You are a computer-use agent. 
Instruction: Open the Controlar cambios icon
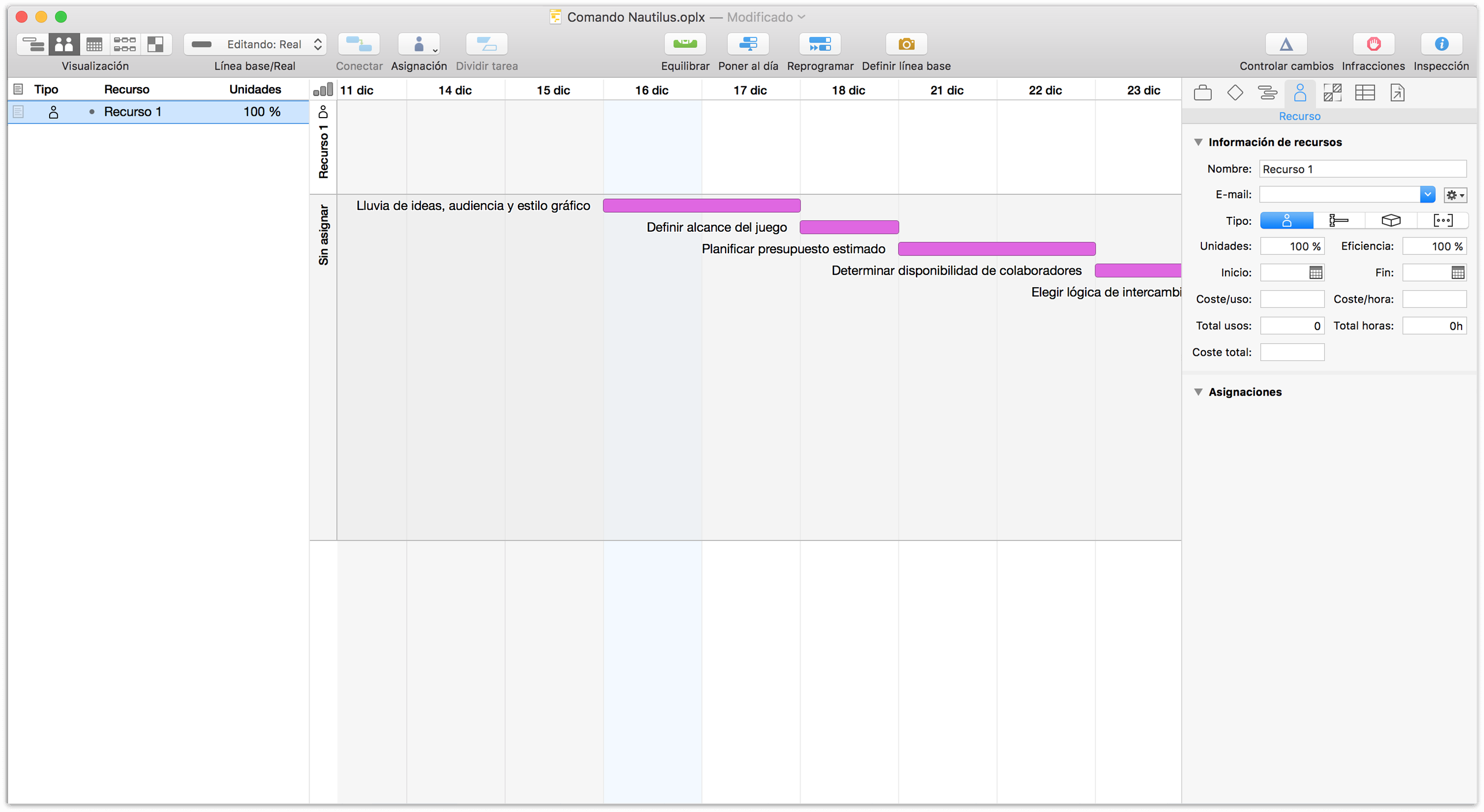pos(1286,44)
